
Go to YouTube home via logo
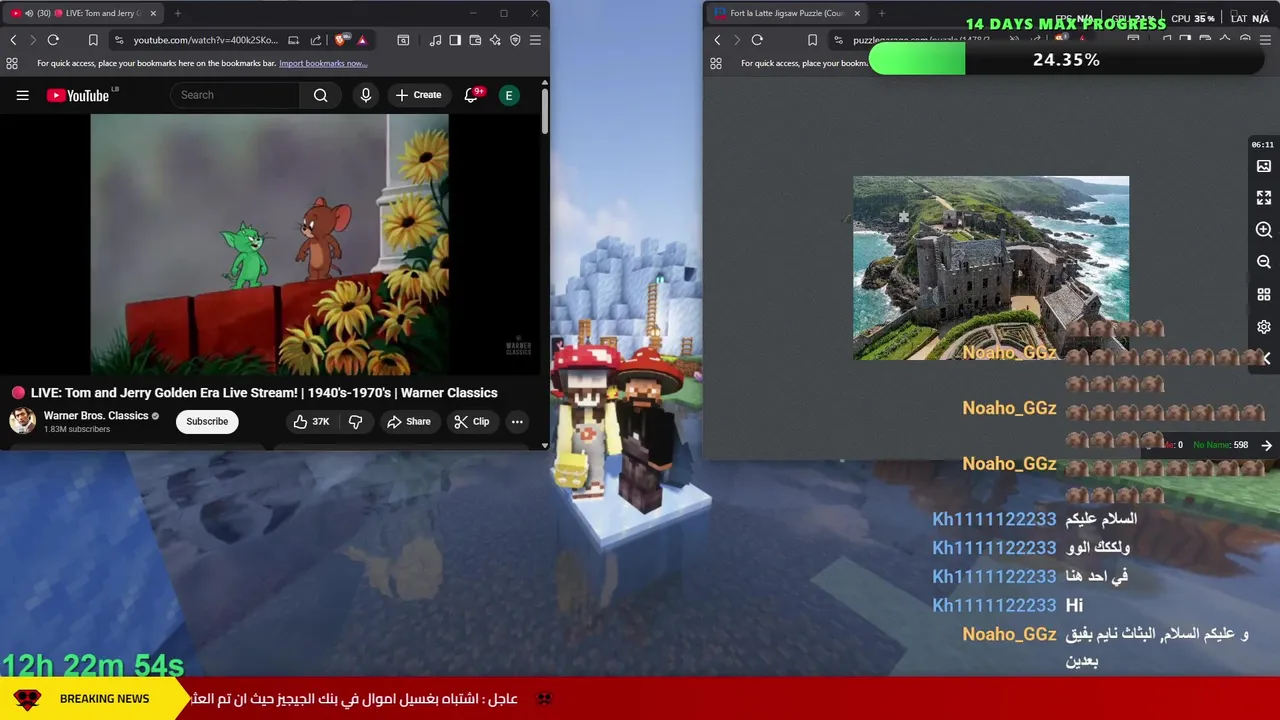click(x=78, y=95)
